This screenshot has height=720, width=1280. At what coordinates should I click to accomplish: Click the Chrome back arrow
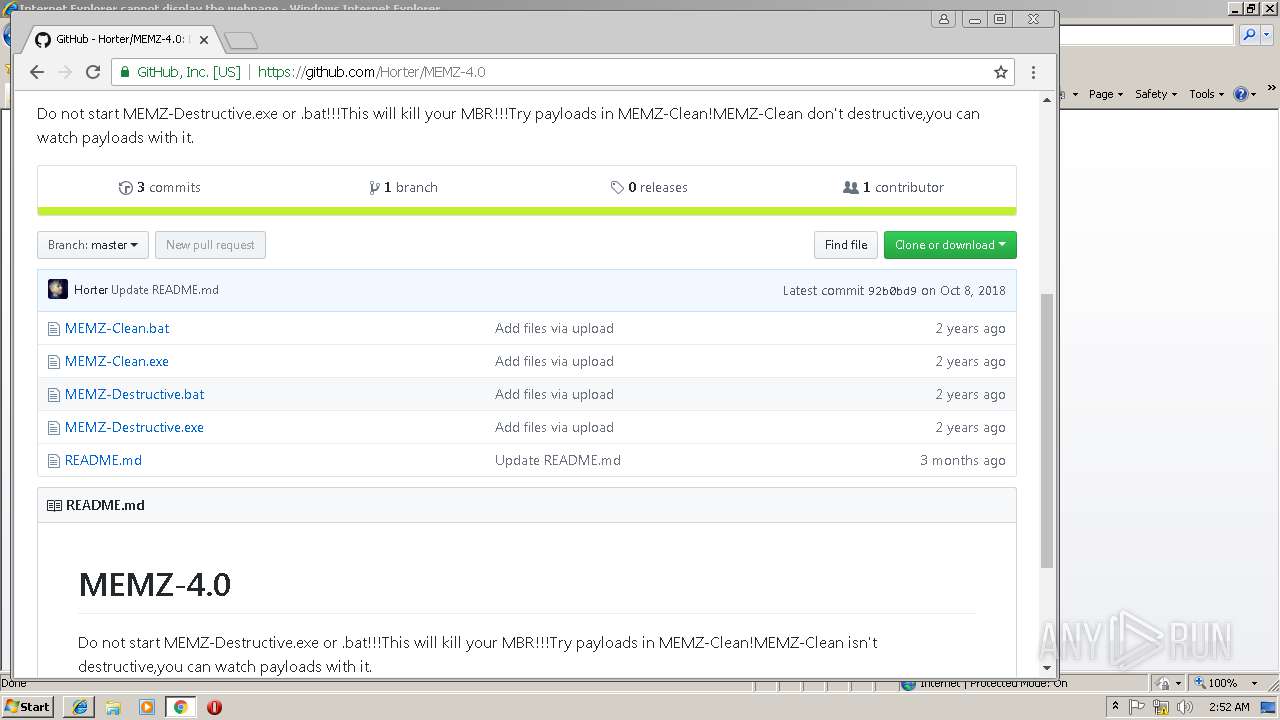37,72
